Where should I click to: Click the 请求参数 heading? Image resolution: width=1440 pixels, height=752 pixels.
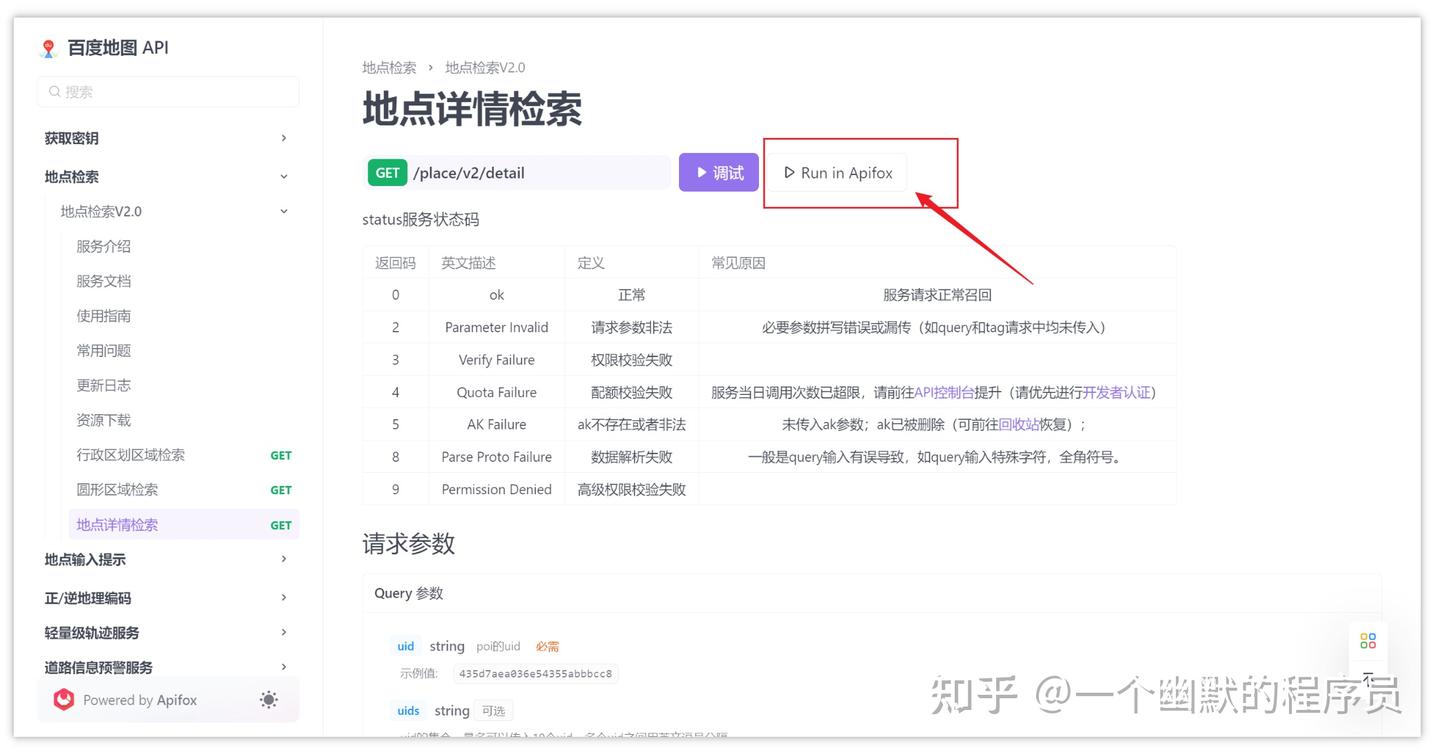point(409,544)
